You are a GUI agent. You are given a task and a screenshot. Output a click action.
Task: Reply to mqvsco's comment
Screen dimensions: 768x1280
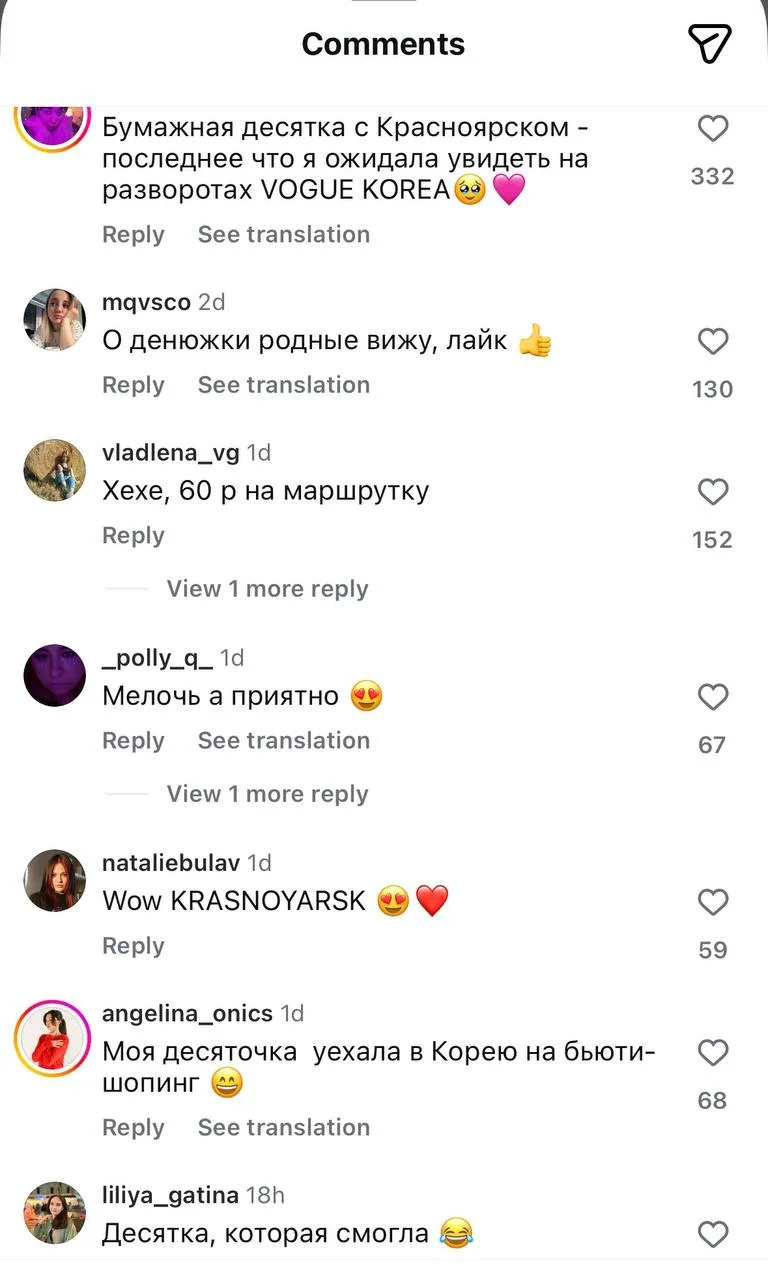tap(133, 385)
